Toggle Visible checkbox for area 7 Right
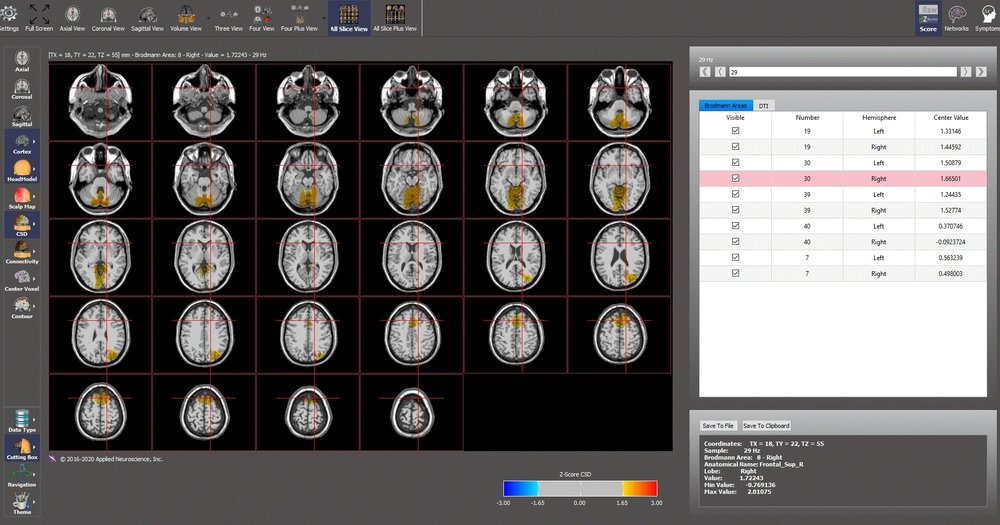1000x525 pixels. click(736, 272)
